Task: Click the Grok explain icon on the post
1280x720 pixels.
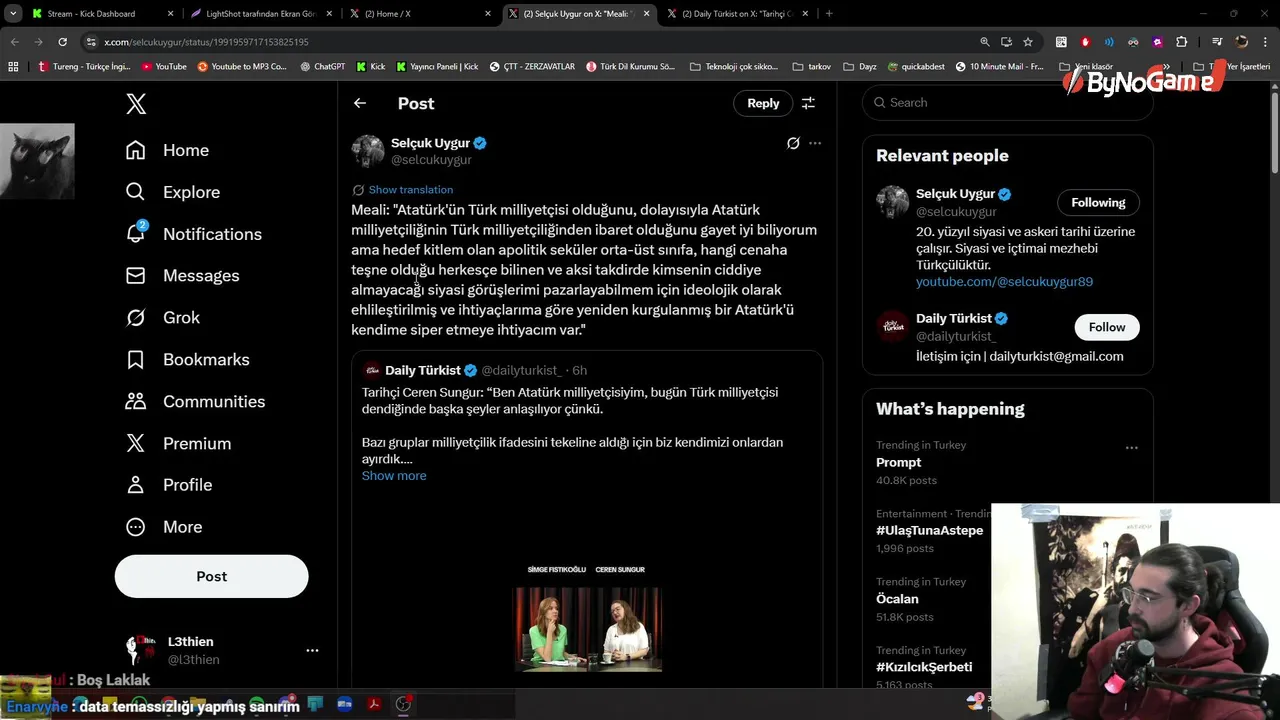Action: click(x=793, y=143)
